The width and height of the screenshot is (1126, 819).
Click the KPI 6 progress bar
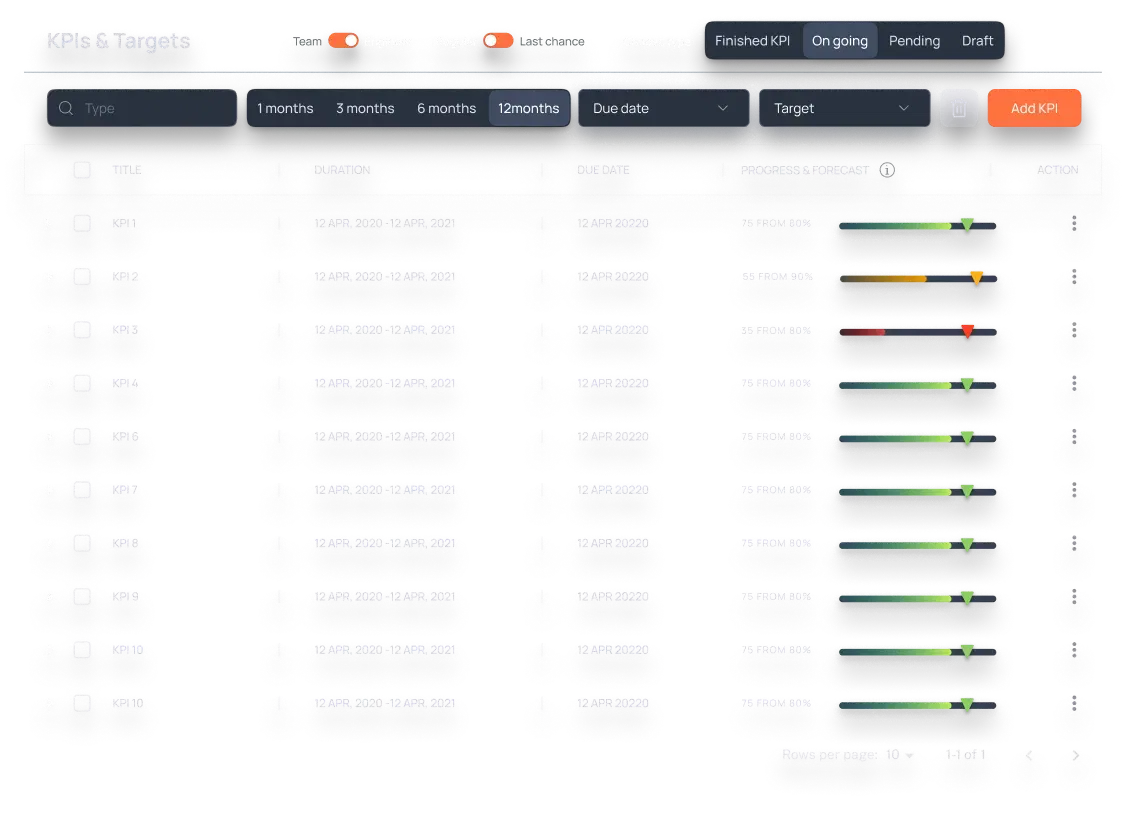tap(918, 438)
